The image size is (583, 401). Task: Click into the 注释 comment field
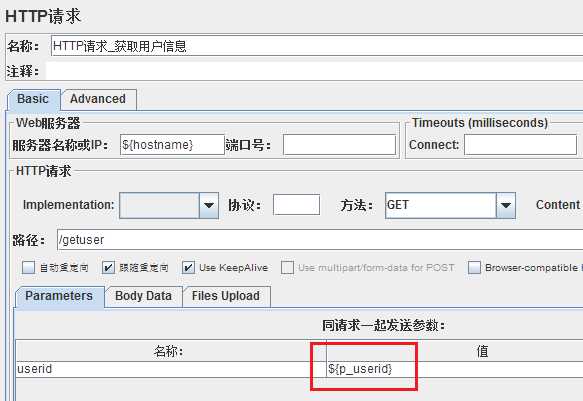click(x=314, y=71)
